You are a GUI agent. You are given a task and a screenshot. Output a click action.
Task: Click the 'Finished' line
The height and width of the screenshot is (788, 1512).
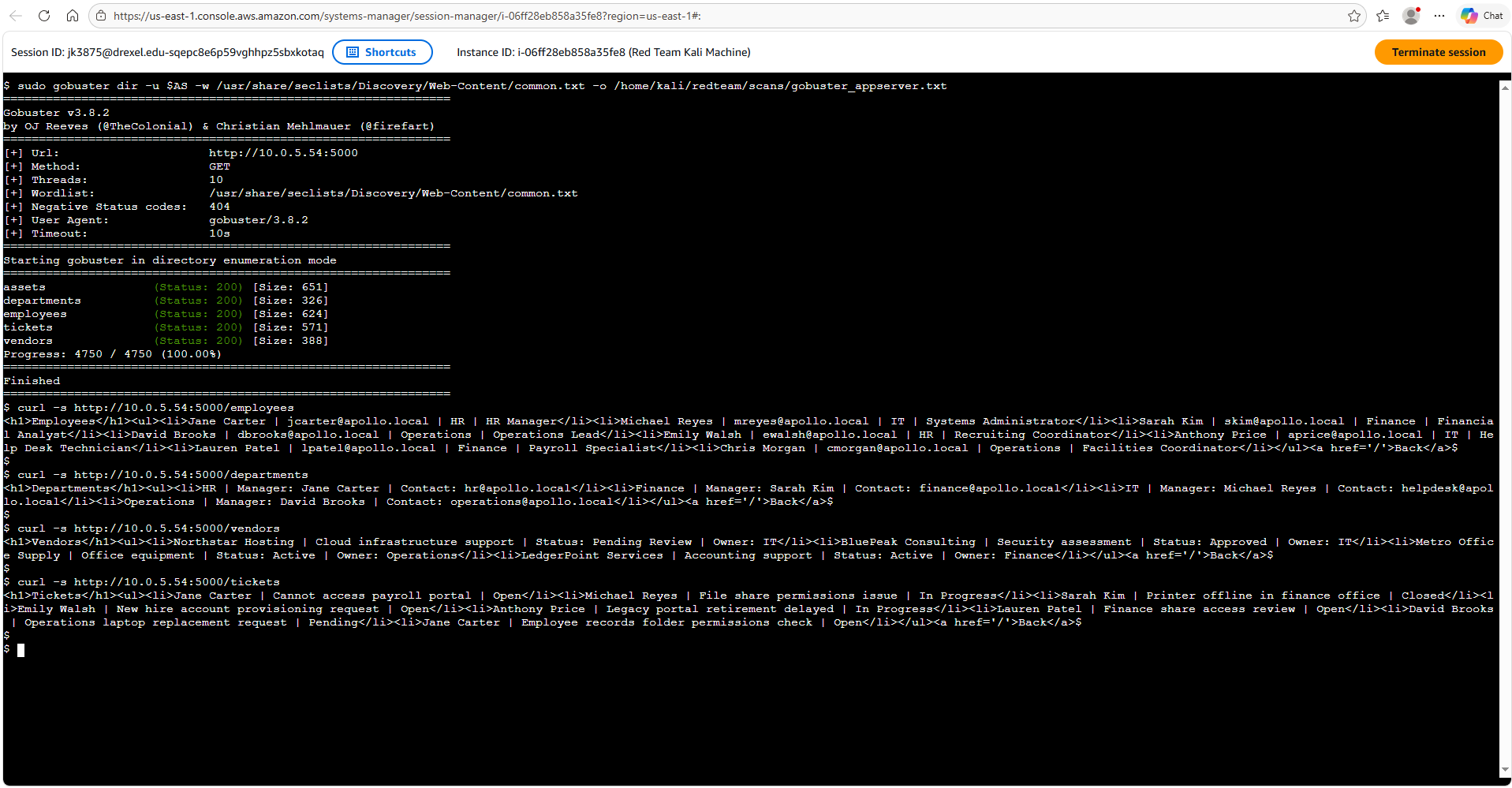click(32, 381)
